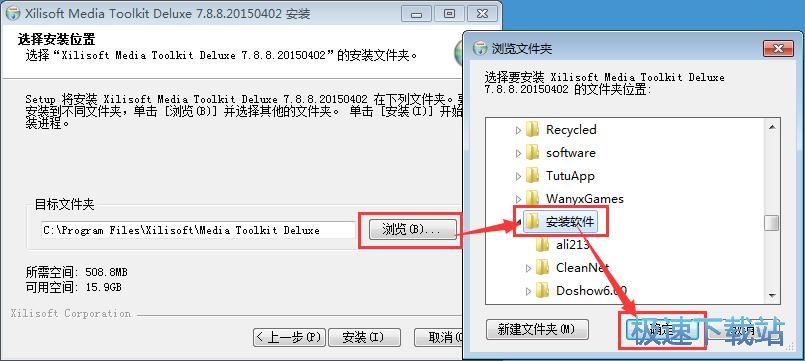805x361 pixels.
Task: Click the ali213 folder icon
Action: (543, 244)
